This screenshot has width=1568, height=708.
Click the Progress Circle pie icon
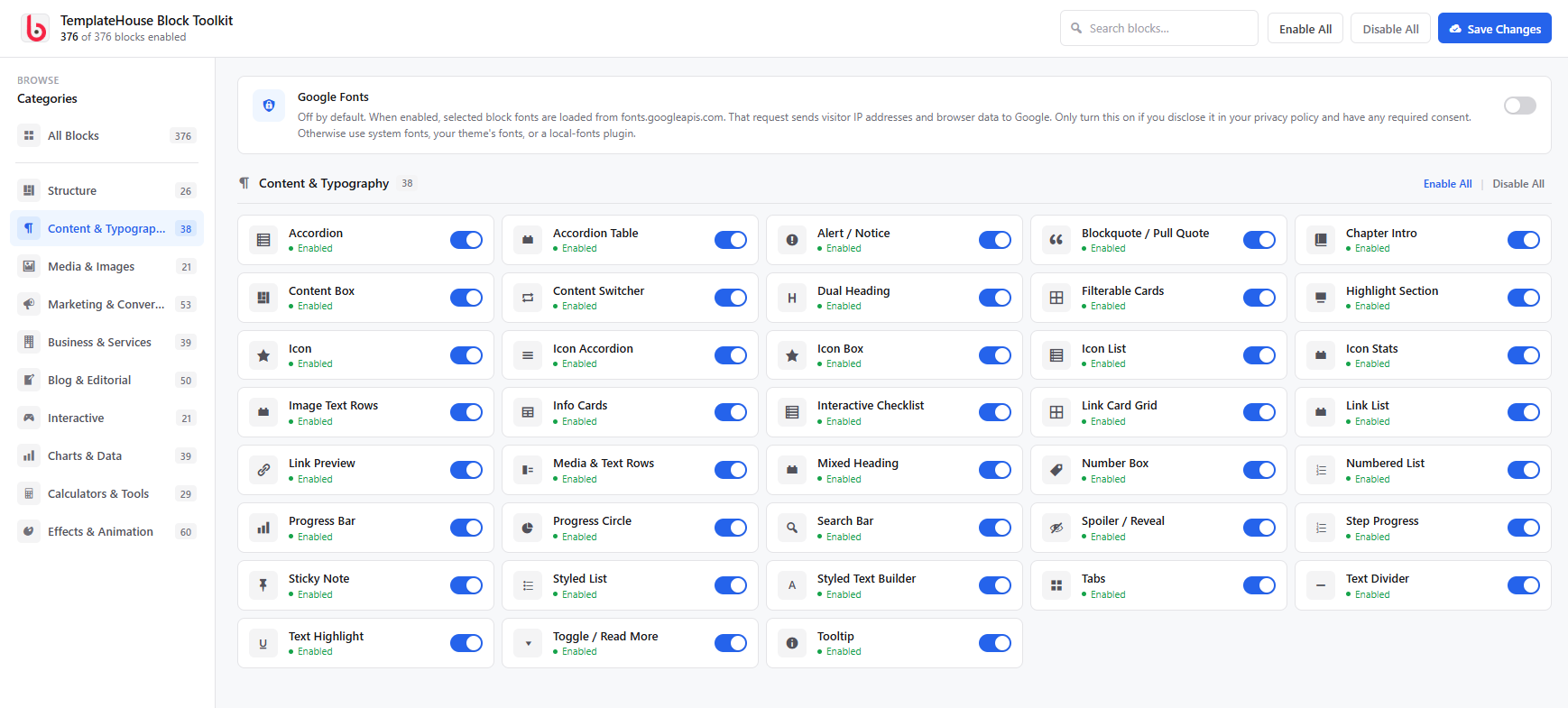(528, 528)
